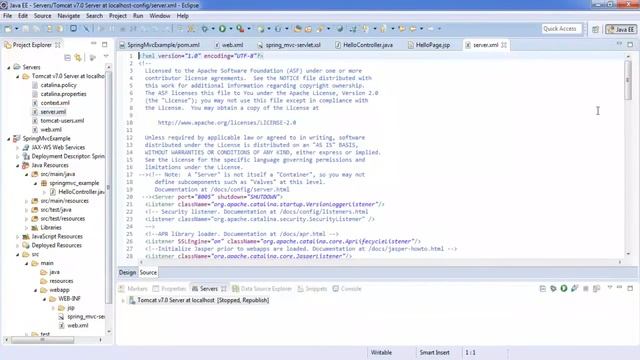Maximize the Servers view panel
The width and height of the screenshot is (640, 360).
[x=630, y=288]
